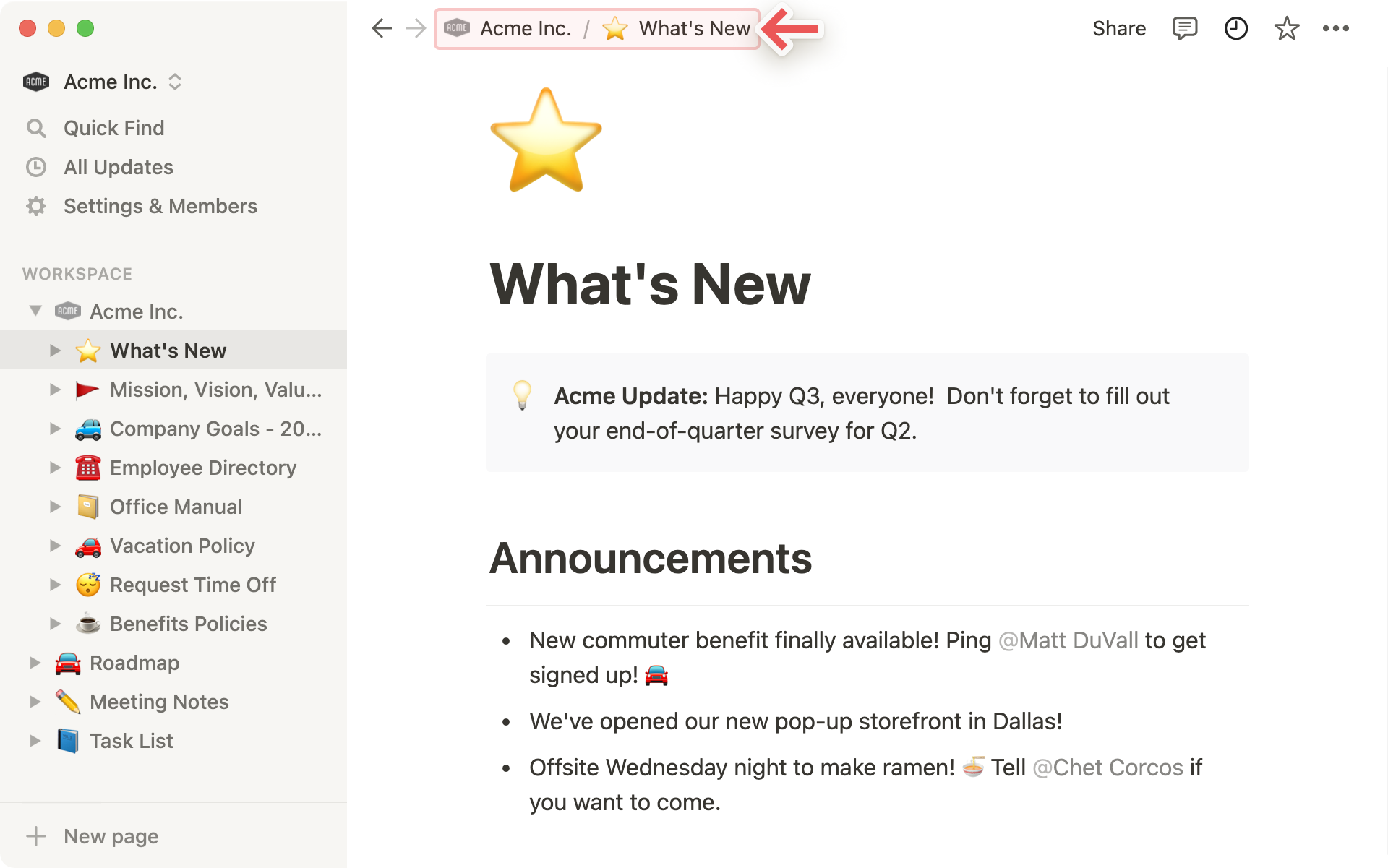Click the Share button
The image size is (1388, 868).
tap(1118, 29)
